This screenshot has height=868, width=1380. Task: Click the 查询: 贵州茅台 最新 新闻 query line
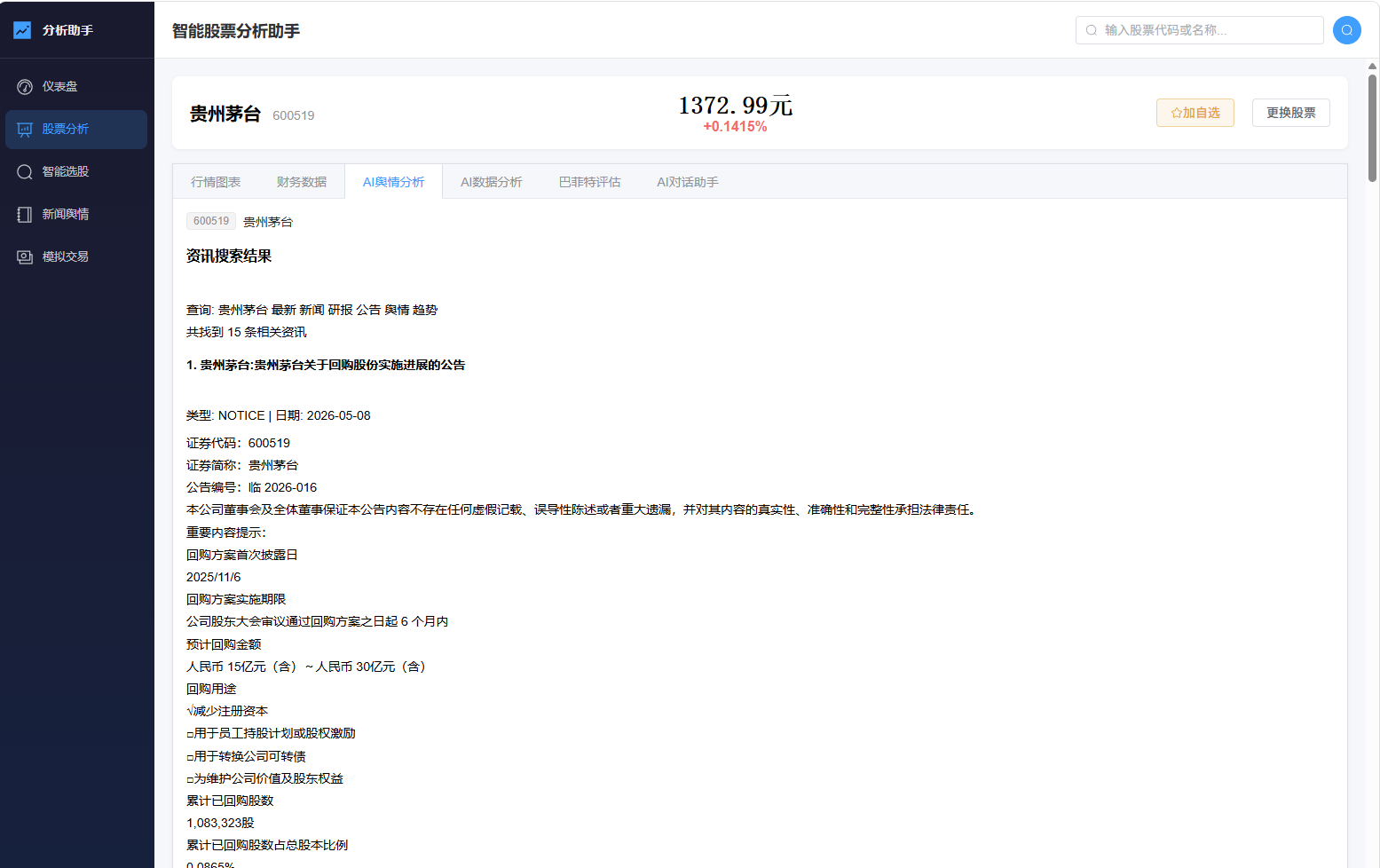312,310
